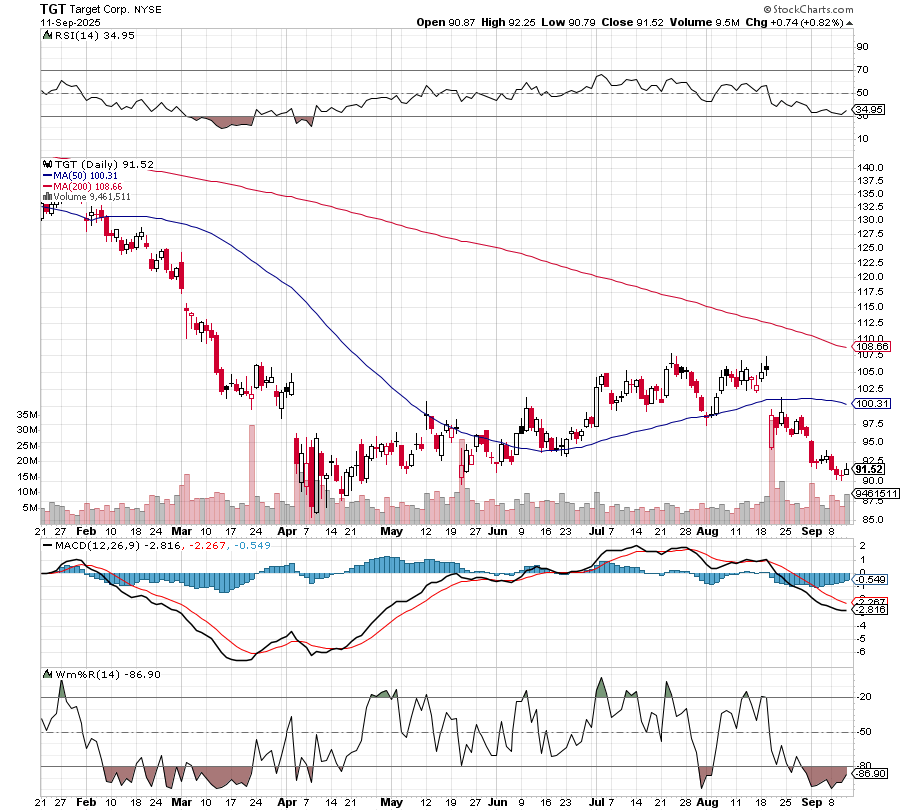Click the 120.0 price axis label
900x811 pixels.
870,277
